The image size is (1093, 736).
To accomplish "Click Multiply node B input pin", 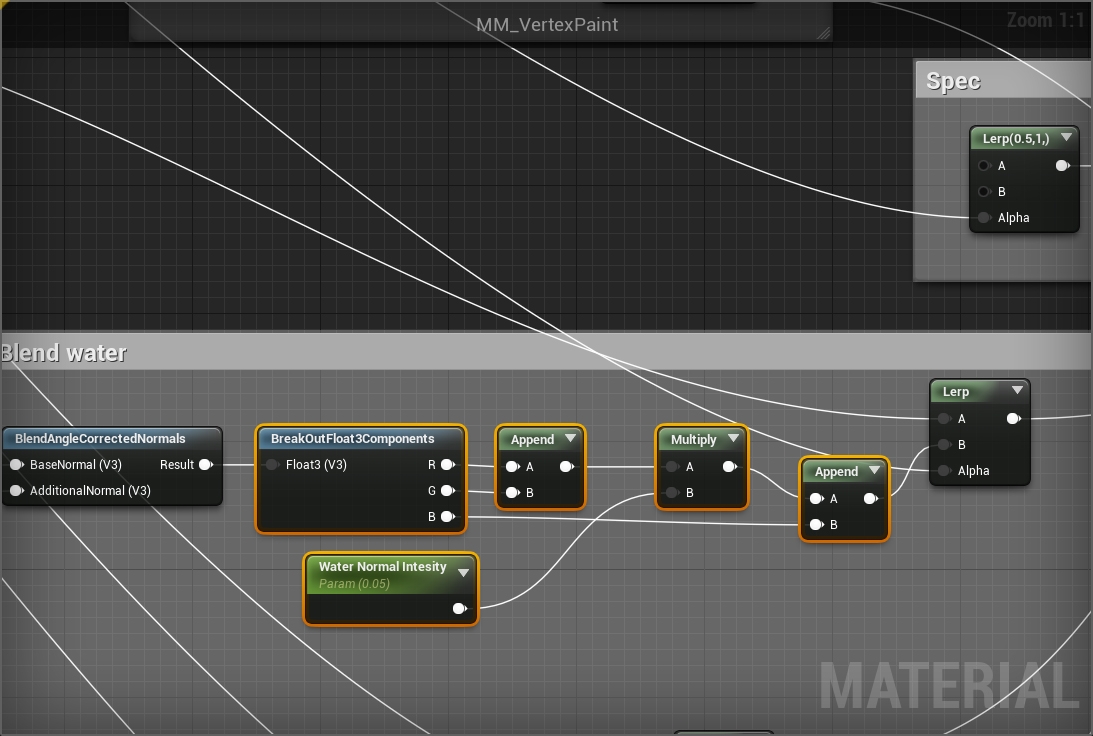I will coord(673,493).
